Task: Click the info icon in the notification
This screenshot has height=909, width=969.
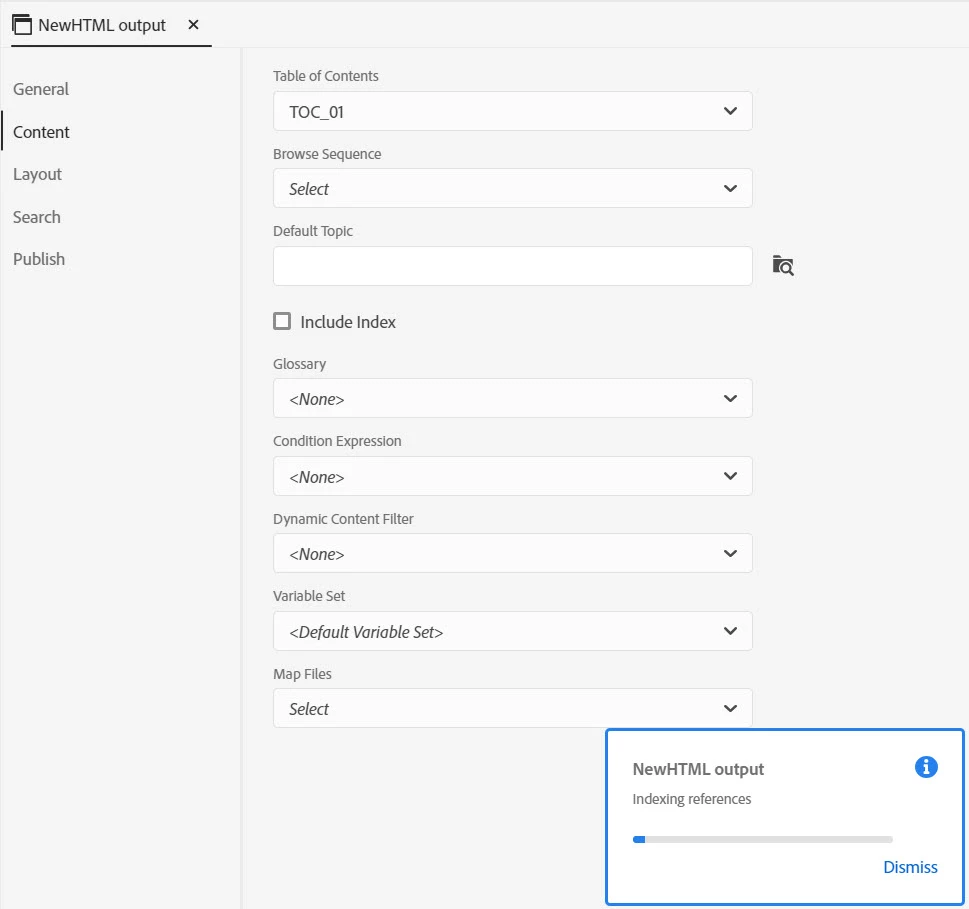Action: click(x=926, y=767)
